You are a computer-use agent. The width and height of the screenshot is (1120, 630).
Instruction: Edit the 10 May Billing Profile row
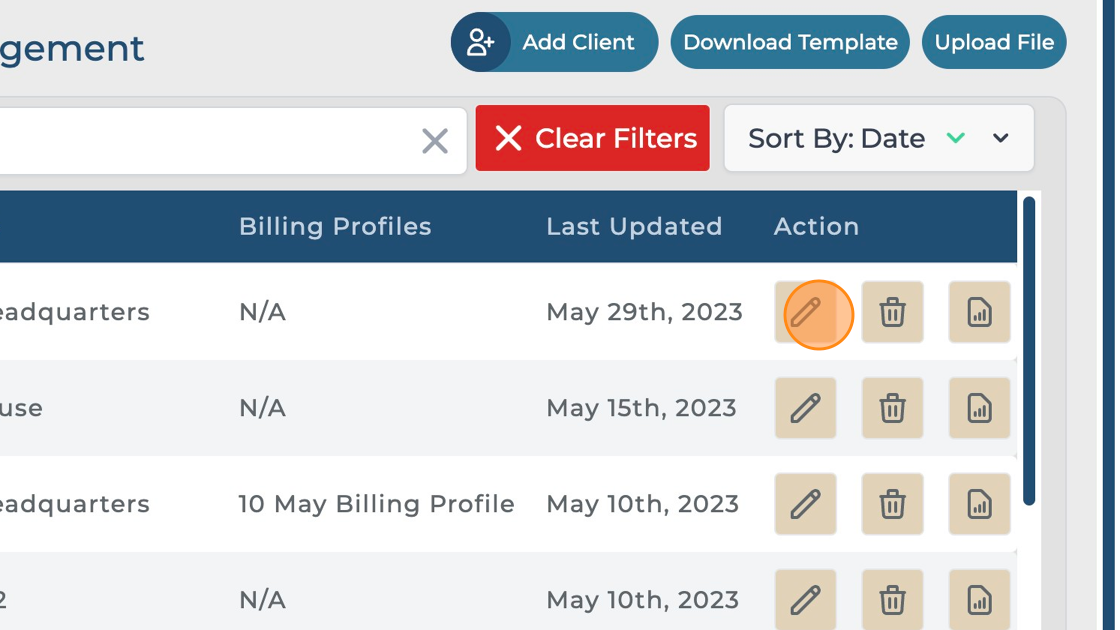(805, 504)
